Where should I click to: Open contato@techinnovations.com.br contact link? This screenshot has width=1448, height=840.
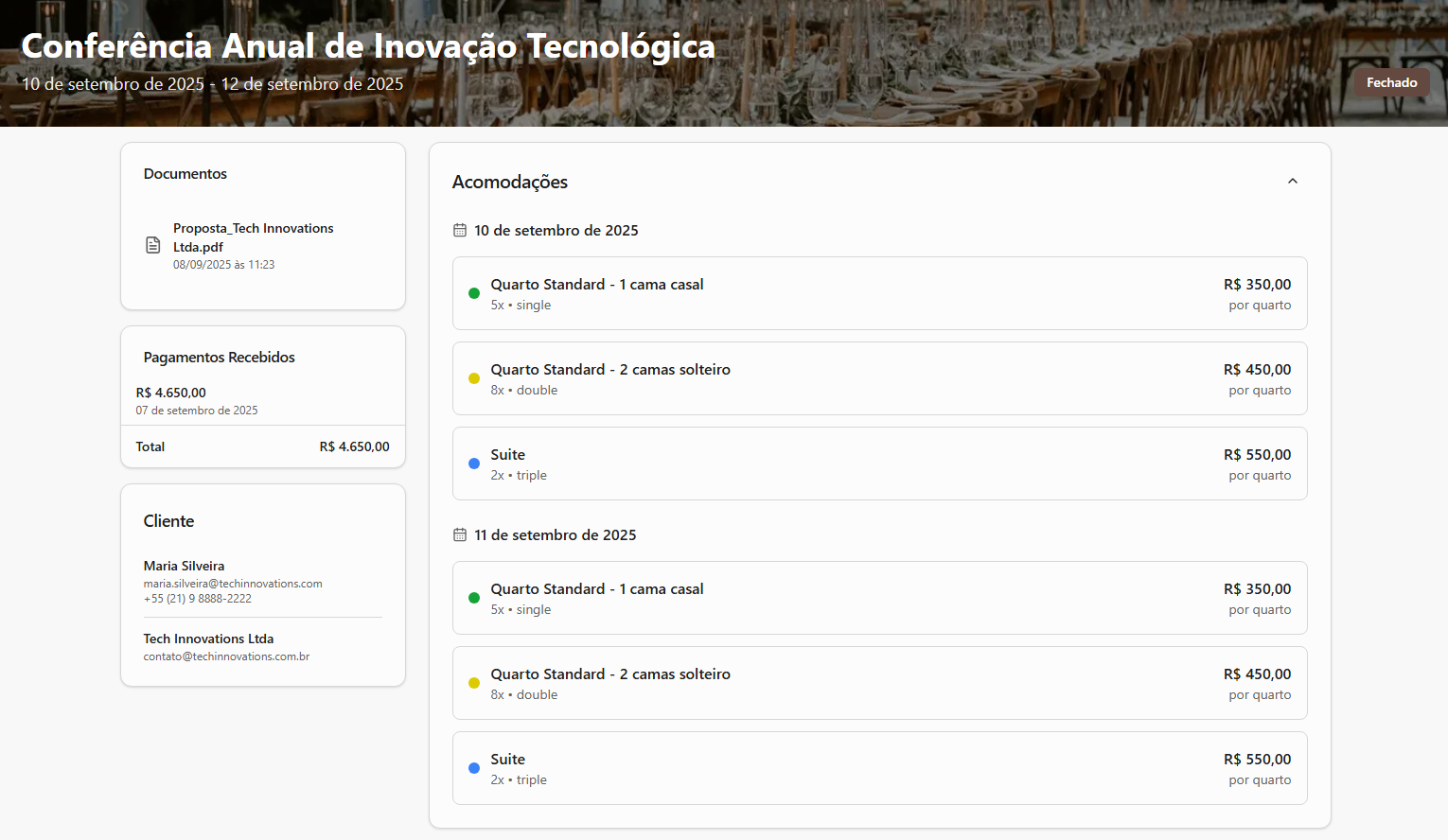[226, 656]
